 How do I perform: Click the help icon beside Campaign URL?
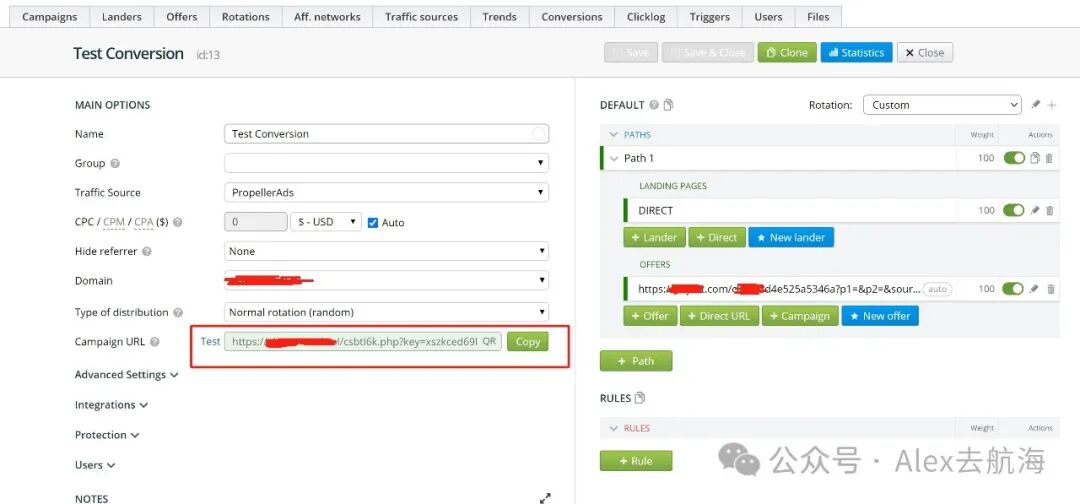(x=154, y=342)
